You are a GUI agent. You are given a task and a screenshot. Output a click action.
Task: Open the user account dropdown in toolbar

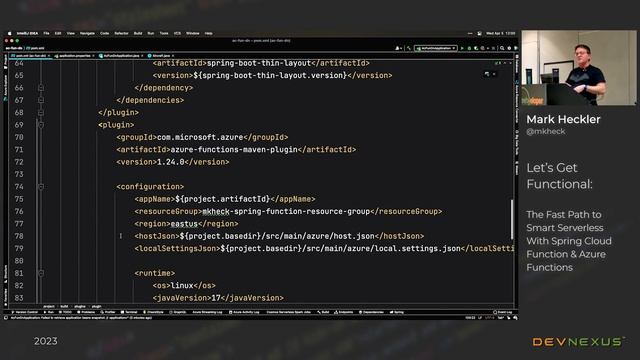[398, 48]
